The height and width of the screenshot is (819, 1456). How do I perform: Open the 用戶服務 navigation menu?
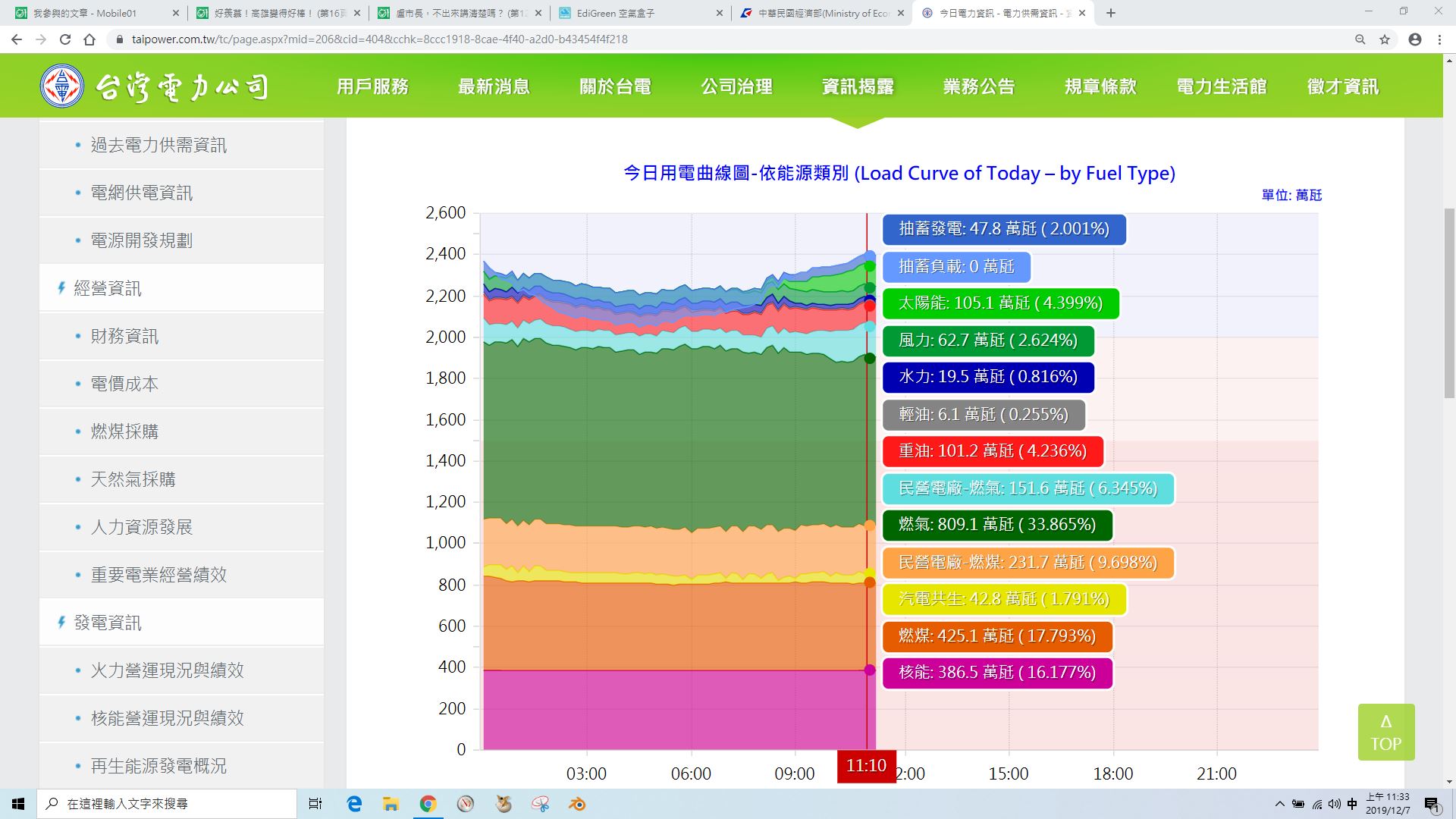[x=372, y=86]
